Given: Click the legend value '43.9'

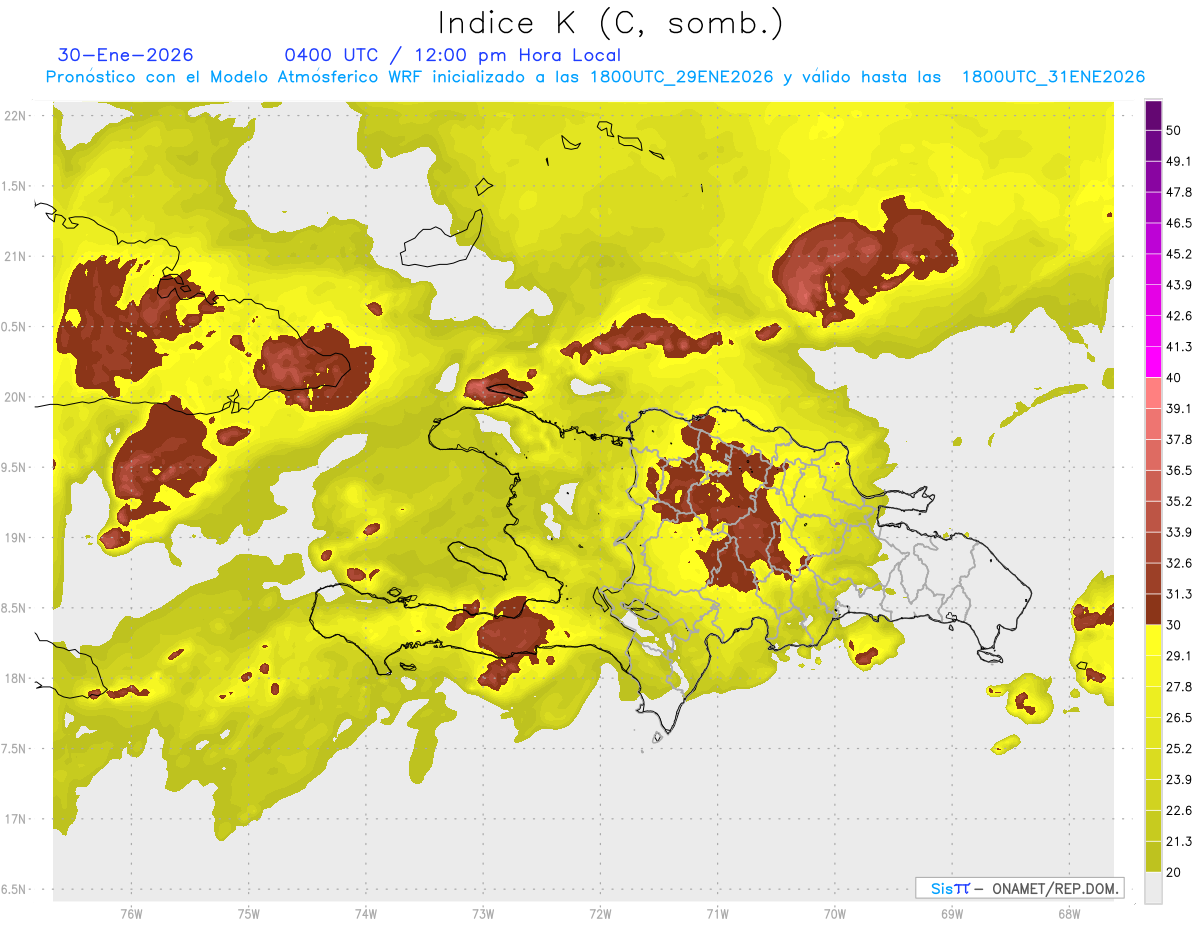Looking at the screenshot, I should click(1178, 285).
